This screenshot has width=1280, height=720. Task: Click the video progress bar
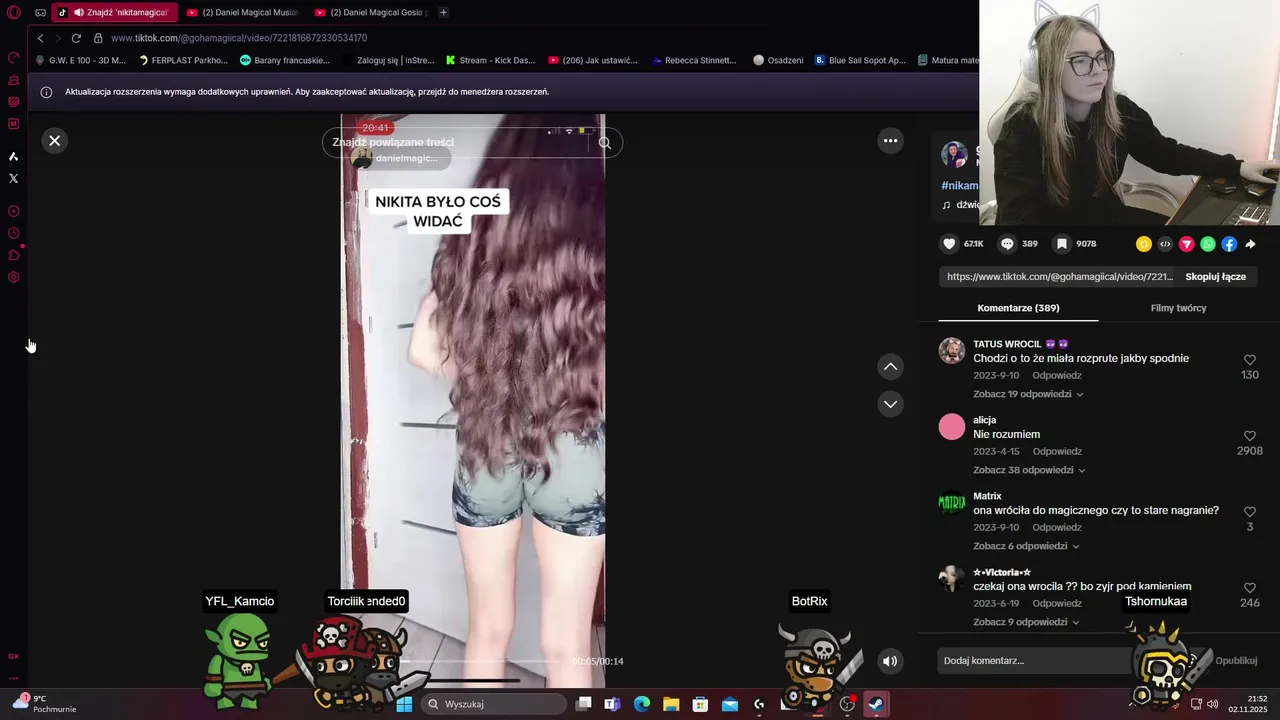point(480,661)
